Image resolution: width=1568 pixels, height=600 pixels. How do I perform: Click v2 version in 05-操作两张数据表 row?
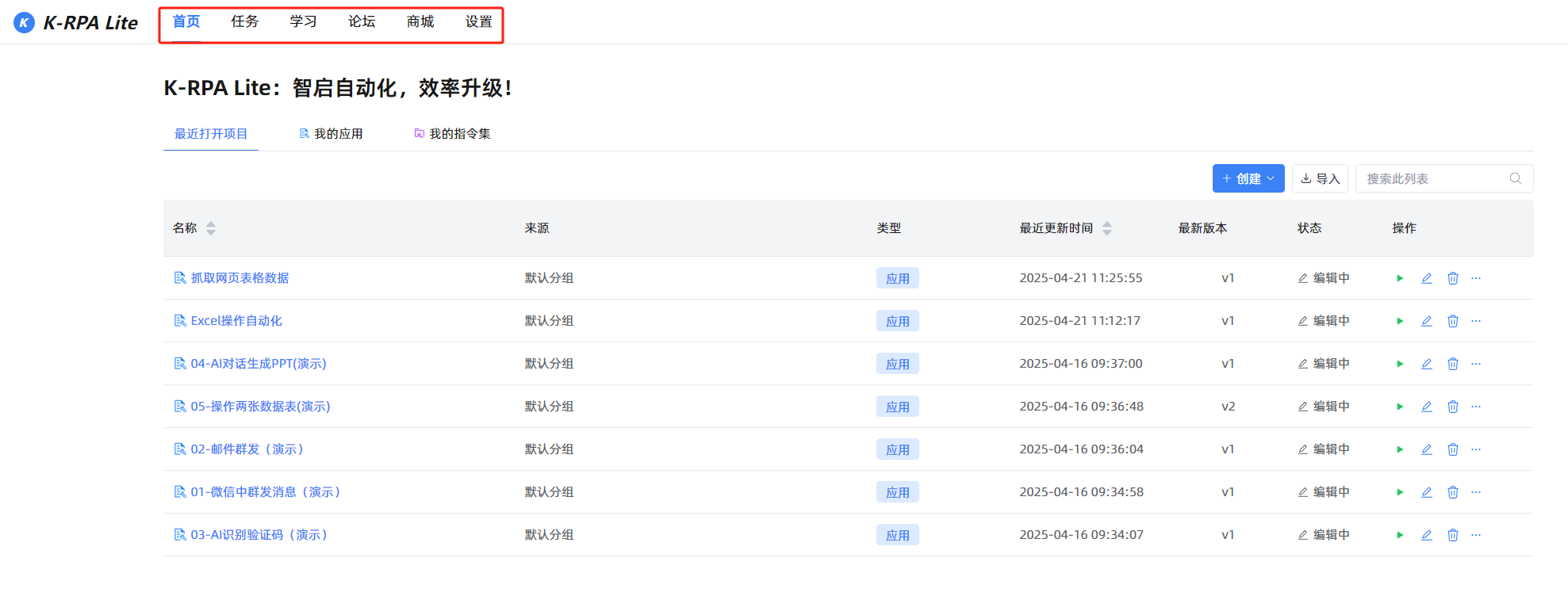tap(1228, 407)
